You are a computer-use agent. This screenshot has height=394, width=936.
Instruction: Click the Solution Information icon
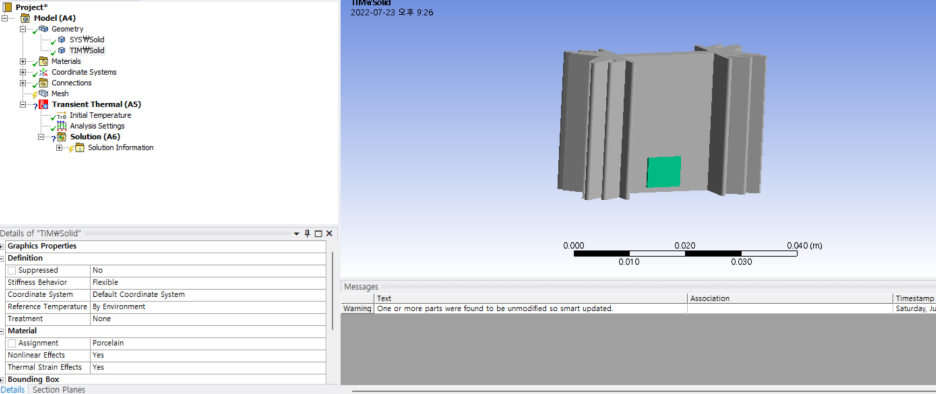tap(80, 147)
